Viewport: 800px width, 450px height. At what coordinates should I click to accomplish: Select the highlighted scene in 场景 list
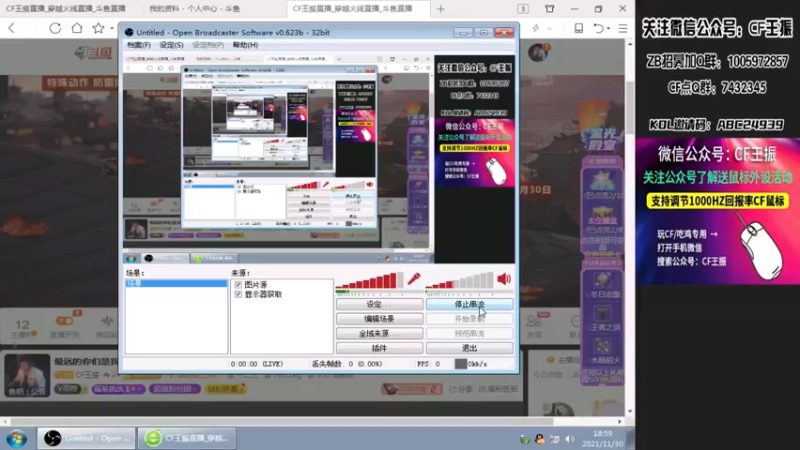pos(176,283)
